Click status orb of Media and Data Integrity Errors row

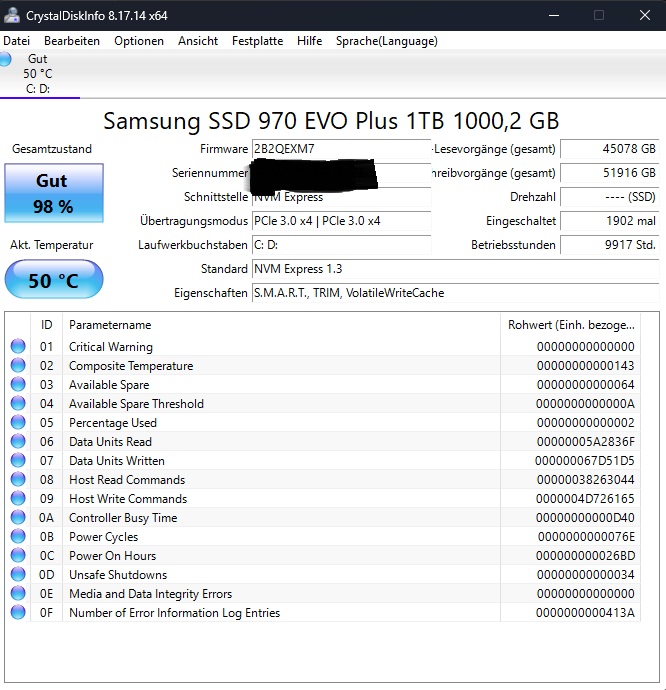tap(18, 593)
